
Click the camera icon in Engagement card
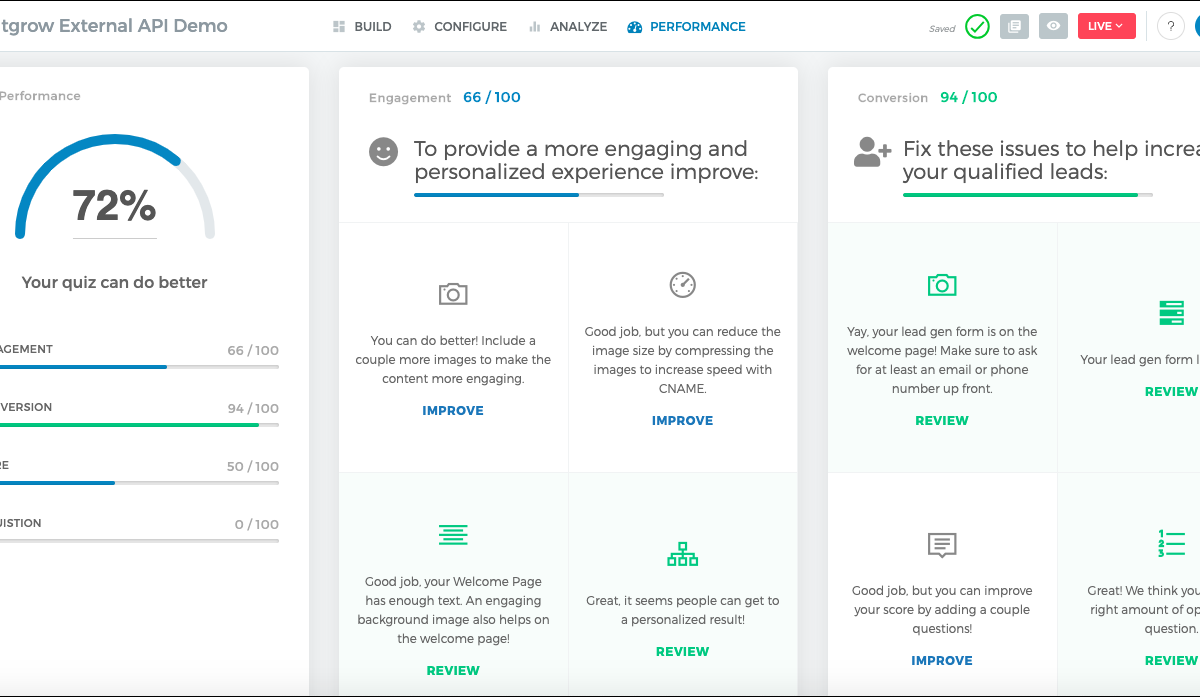(453, 294)
